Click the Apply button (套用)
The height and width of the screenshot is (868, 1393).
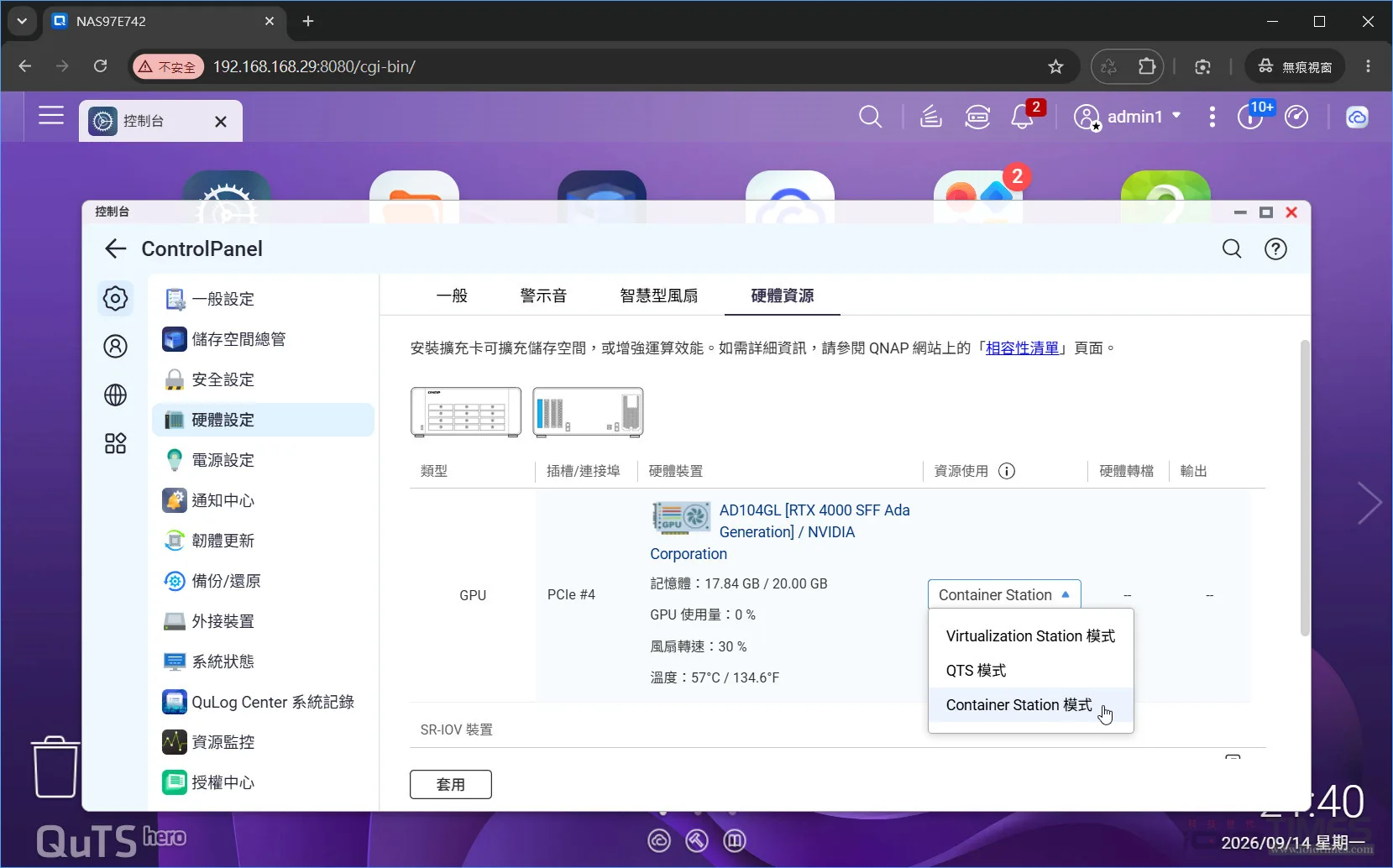451,784
